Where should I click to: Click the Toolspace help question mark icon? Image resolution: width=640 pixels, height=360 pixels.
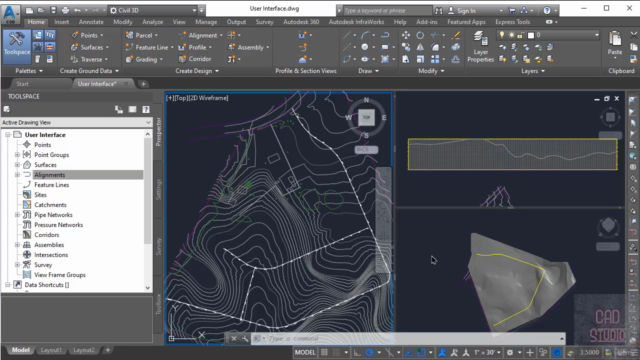pyautogui.click(x=146, y=109)
